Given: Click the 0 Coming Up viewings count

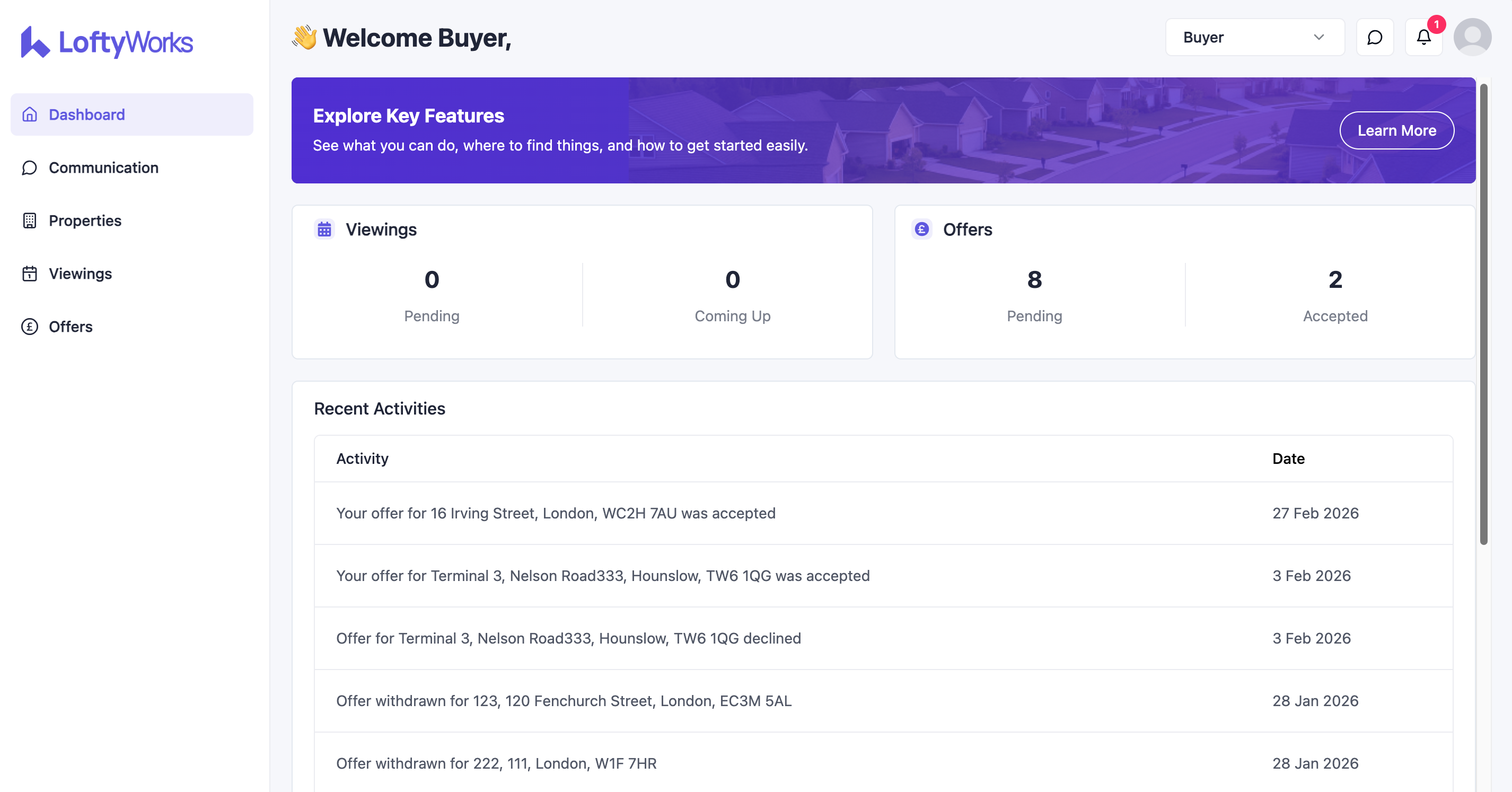Looking at the screenshot, I should pyautogui.click(x=732, y=280).
